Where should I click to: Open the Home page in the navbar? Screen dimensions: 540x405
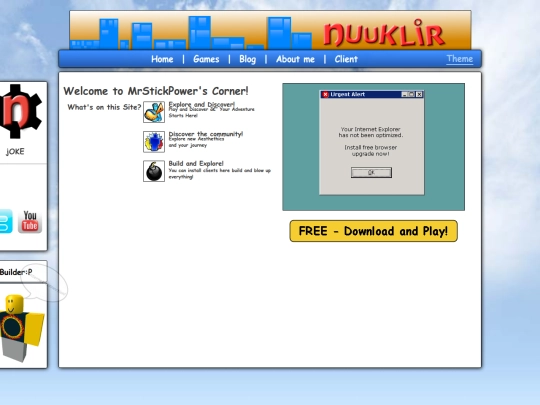[162, 59]
